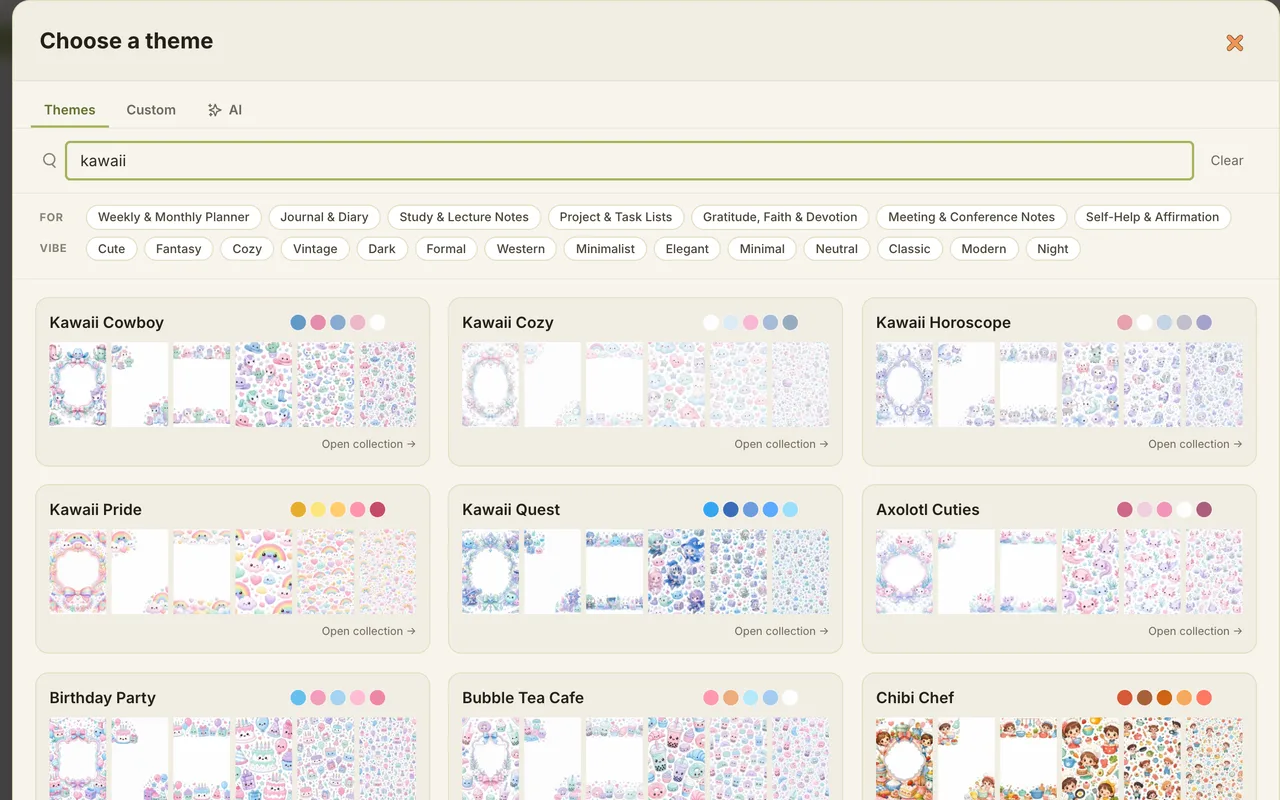Click the kawaii search field

point(629,160)
